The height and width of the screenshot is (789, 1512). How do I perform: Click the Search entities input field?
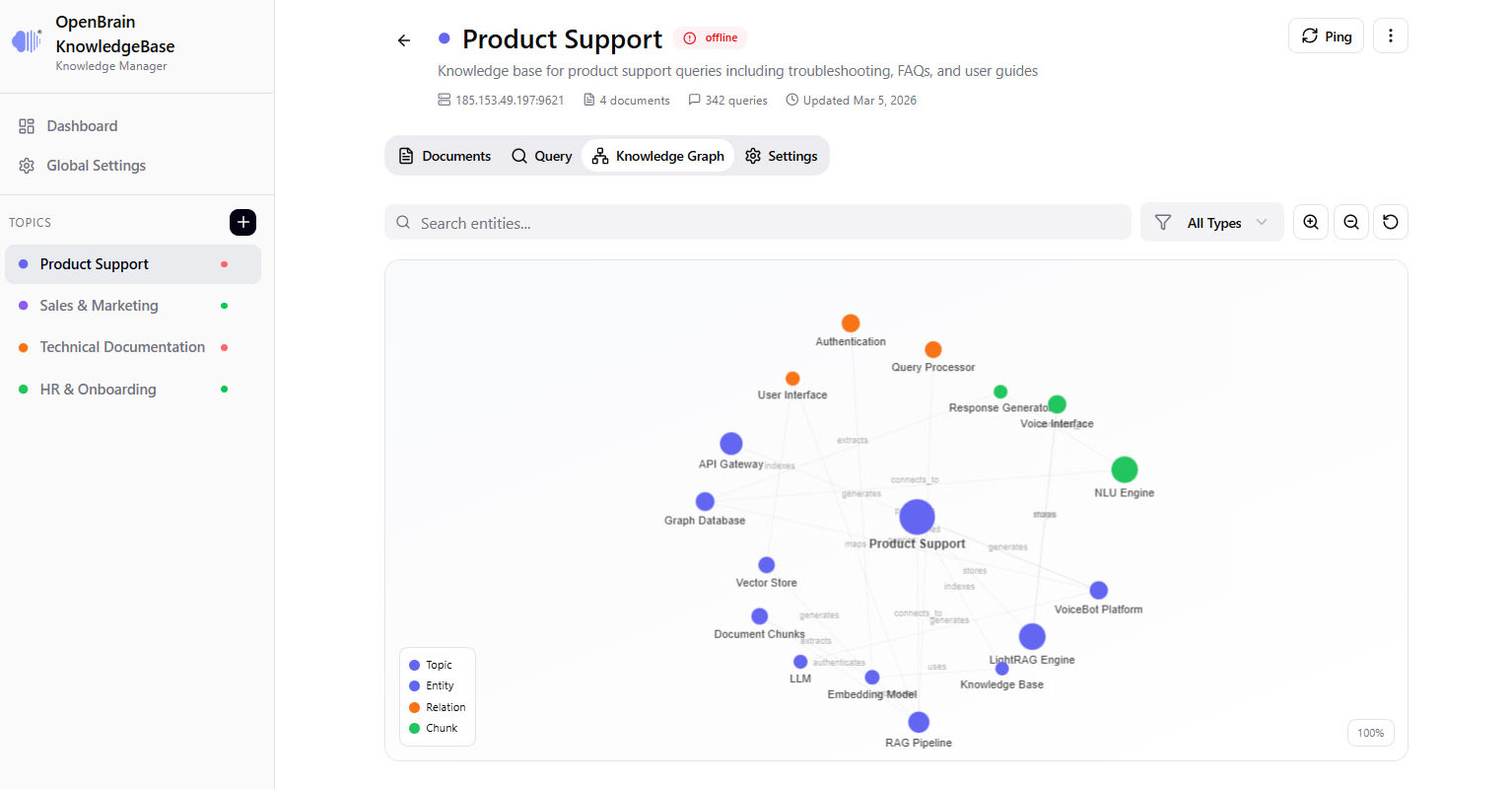pyautogui.click(x=769, y=223)
